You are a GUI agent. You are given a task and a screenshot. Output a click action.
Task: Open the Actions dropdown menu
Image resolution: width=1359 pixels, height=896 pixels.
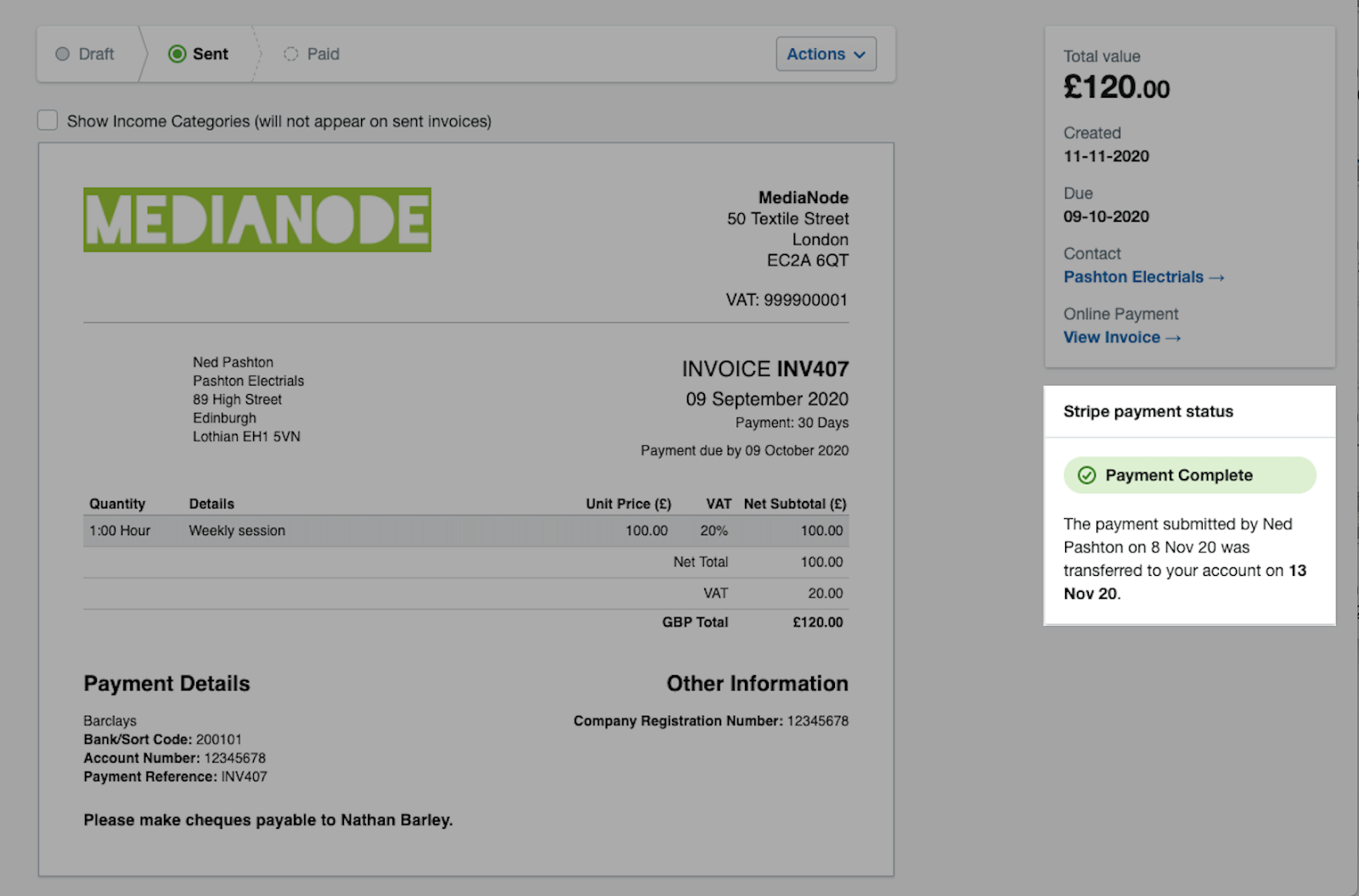tap(826, 54)
